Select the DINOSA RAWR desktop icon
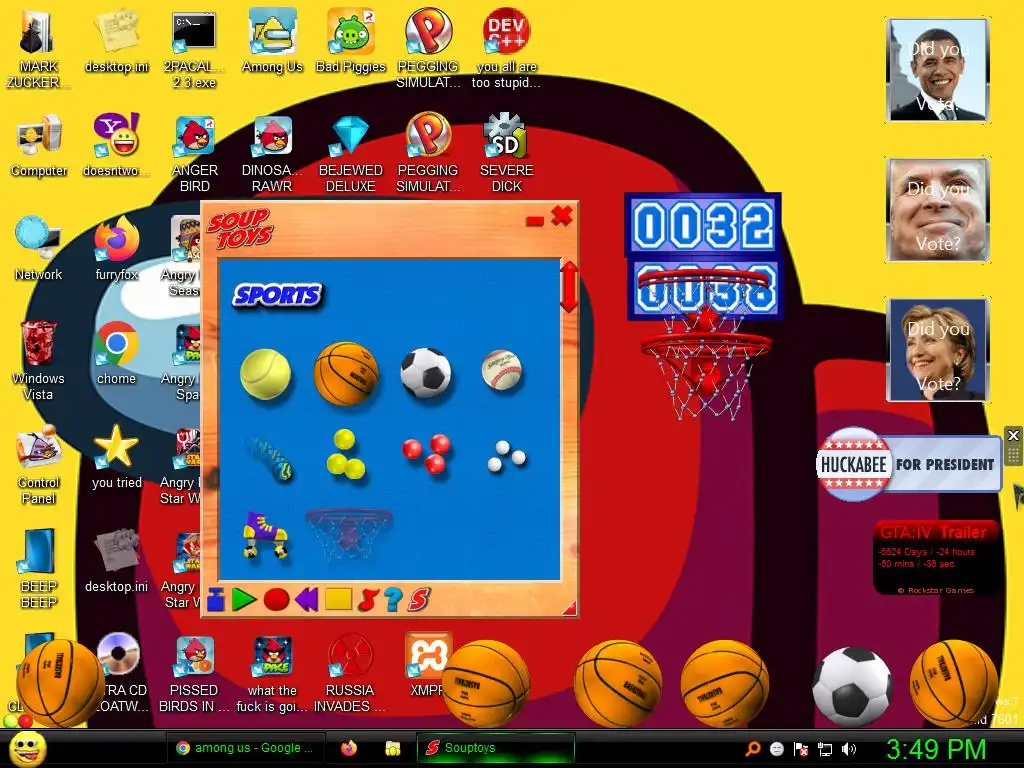This screenshot has width=1024, height=768. pyautogui.click(x=272, y=153)
